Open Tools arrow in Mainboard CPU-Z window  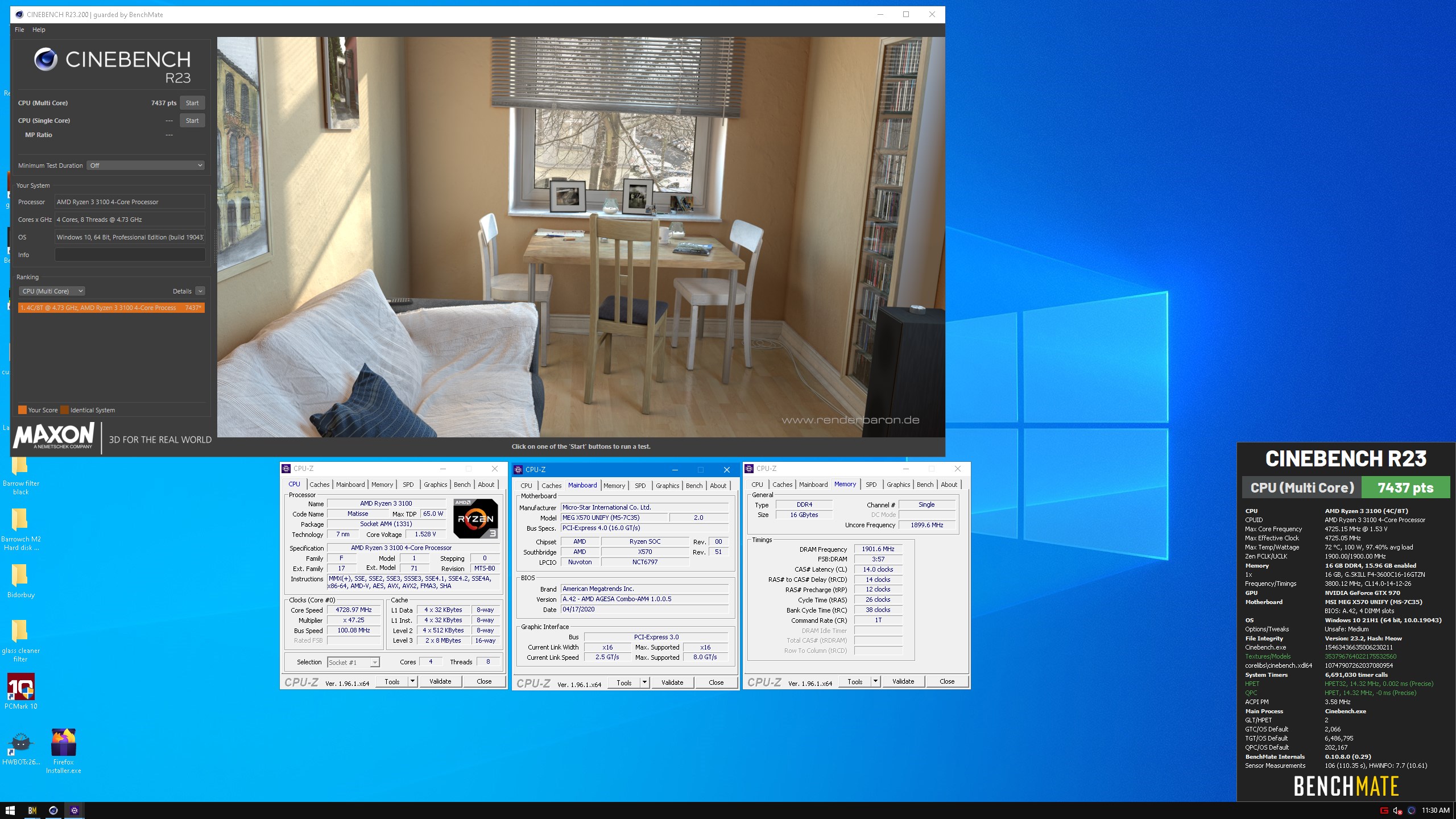pos(644,682)
